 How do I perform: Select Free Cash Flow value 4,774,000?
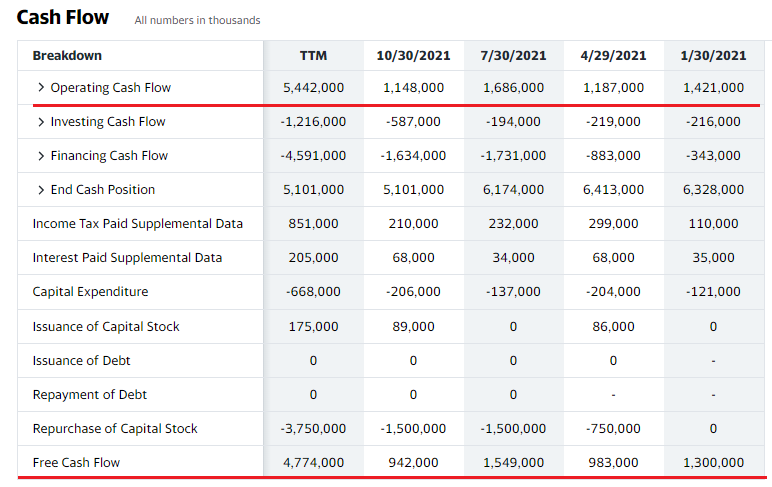(x=313, y=462)
